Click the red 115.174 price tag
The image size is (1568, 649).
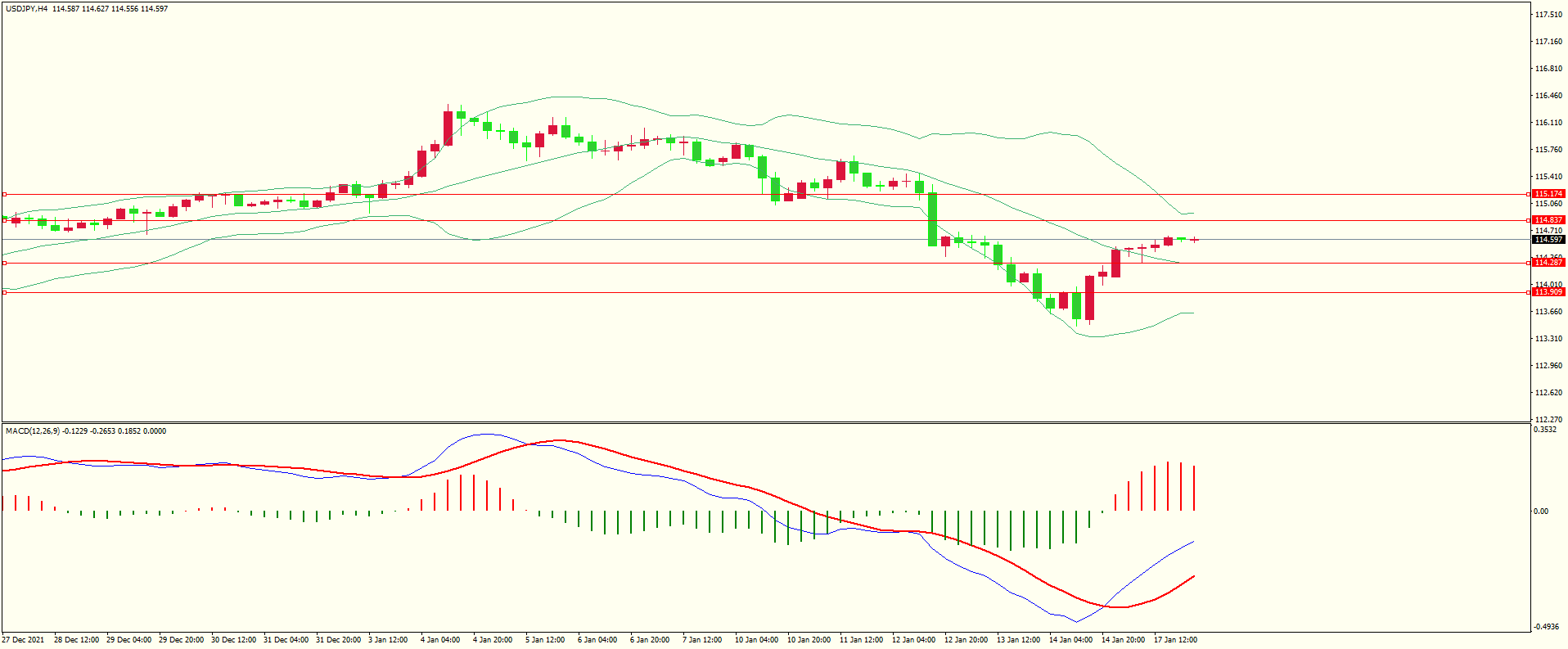pos(1548,194)
